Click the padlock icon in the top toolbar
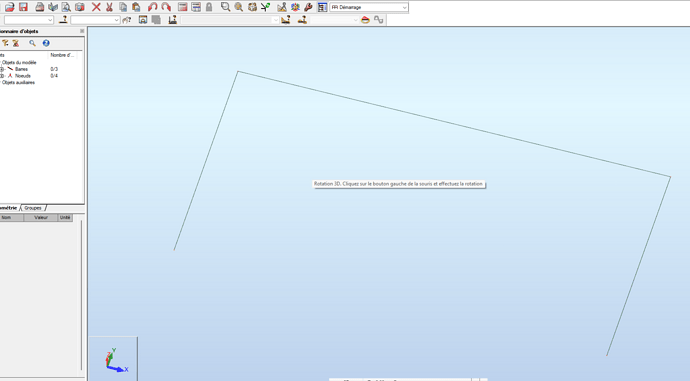The image size is (690, 381). pyautogui.click(x=209, y=7)
